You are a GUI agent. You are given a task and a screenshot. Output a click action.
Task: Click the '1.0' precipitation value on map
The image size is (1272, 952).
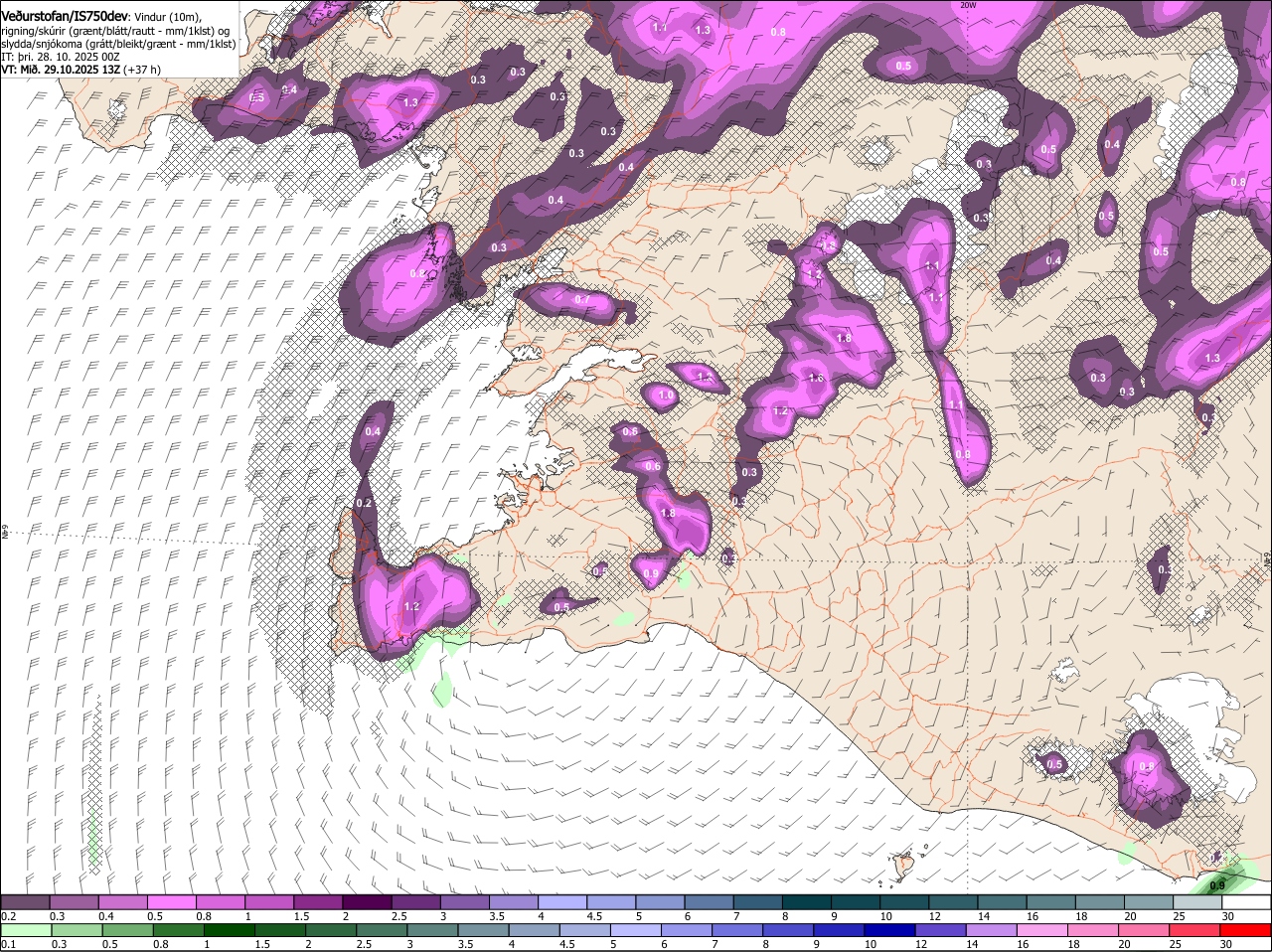[666, 396]
